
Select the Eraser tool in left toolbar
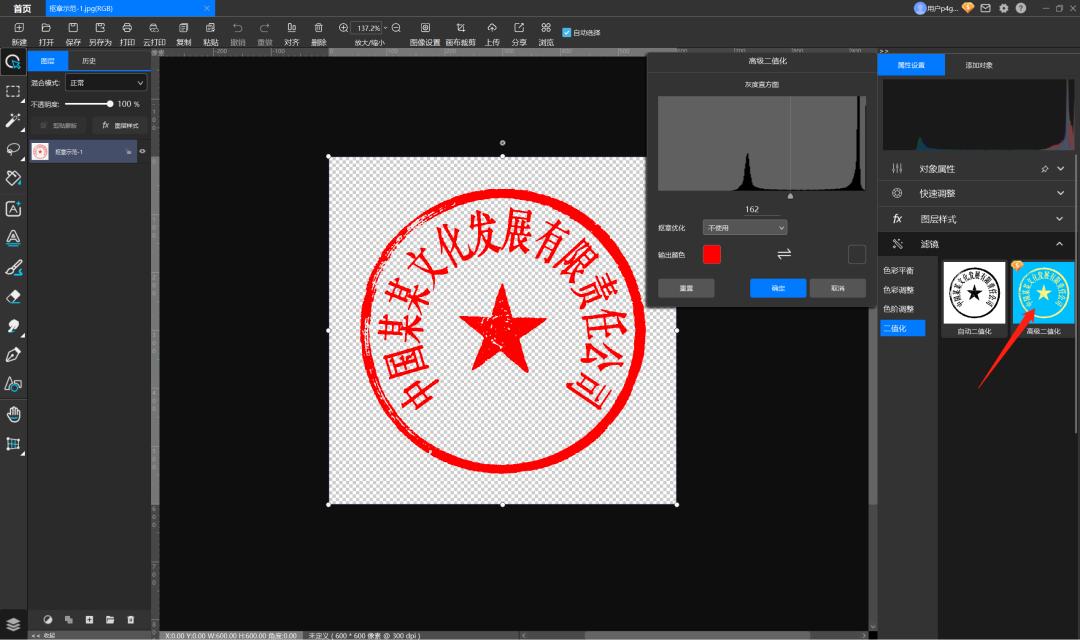point(13,297)
